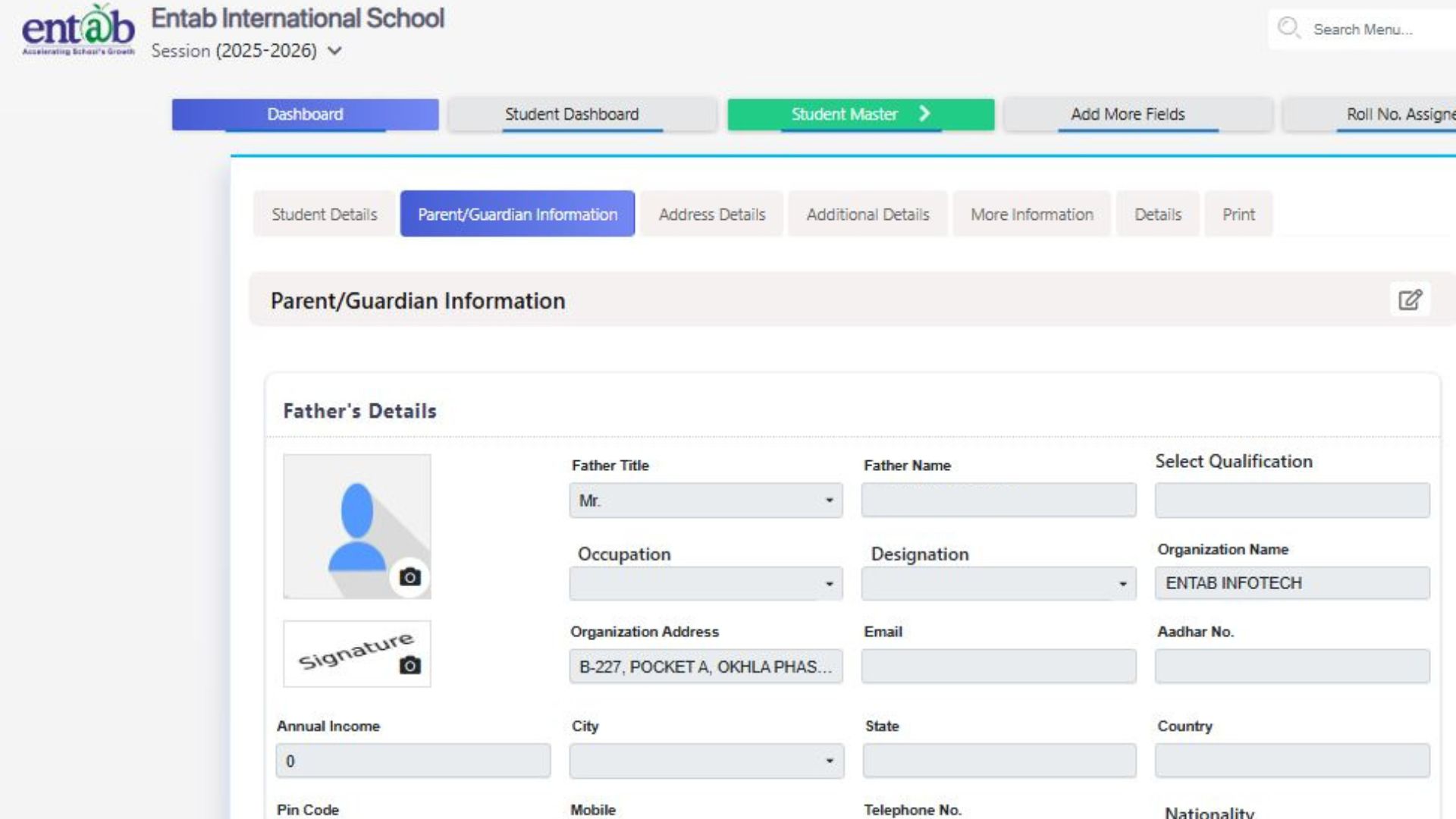Expand the Designation dropdown
This screenshot has width=1456, height=819.
pyautogui.click(x=998, y=583)
